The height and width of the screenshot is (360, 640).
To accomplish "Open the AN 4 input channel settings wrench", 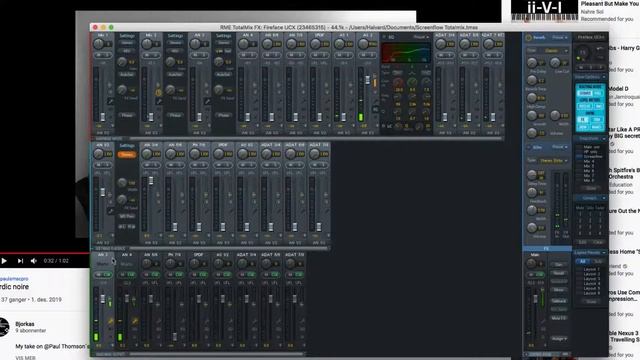I will (256, 101).
